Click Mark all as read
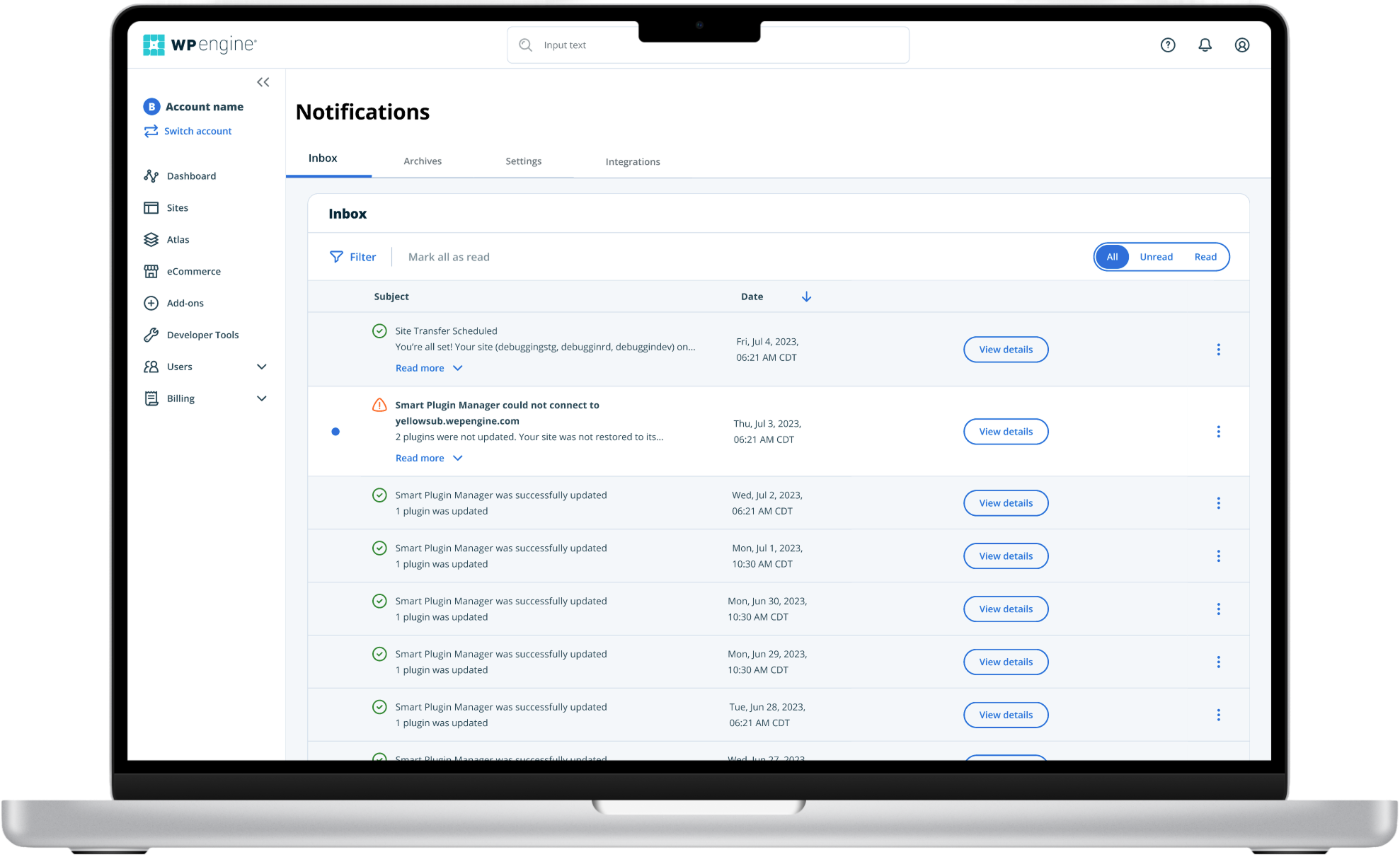 click(x=449, y=256)
